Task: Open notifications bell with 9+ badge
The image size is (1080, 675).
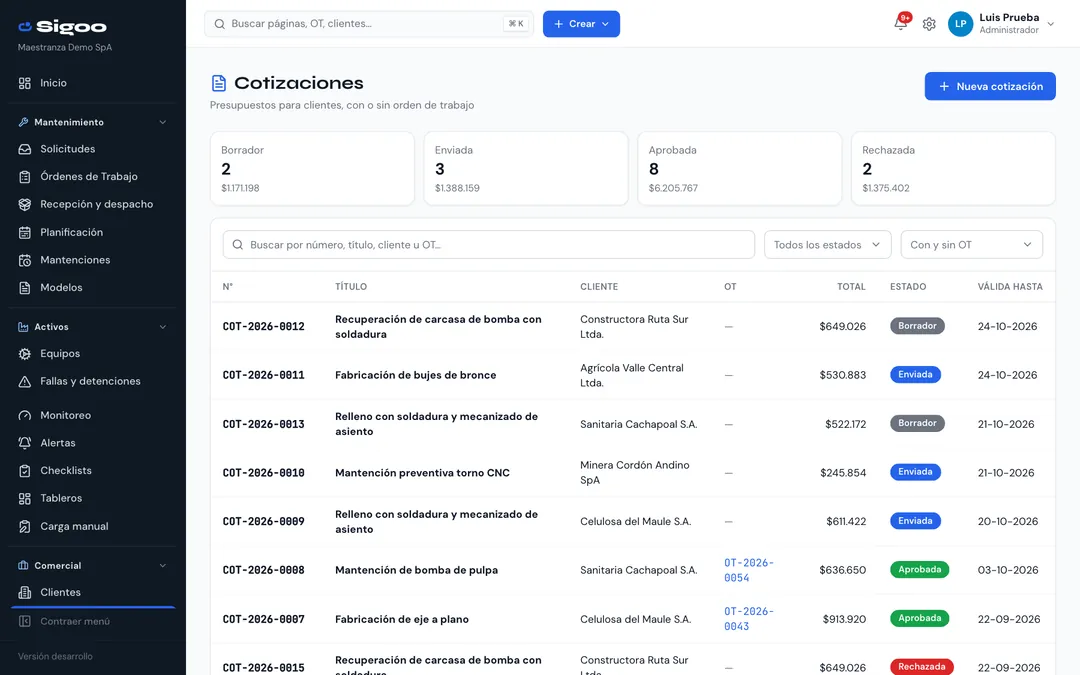Action: pyautogui.click(x=901, y=22)
